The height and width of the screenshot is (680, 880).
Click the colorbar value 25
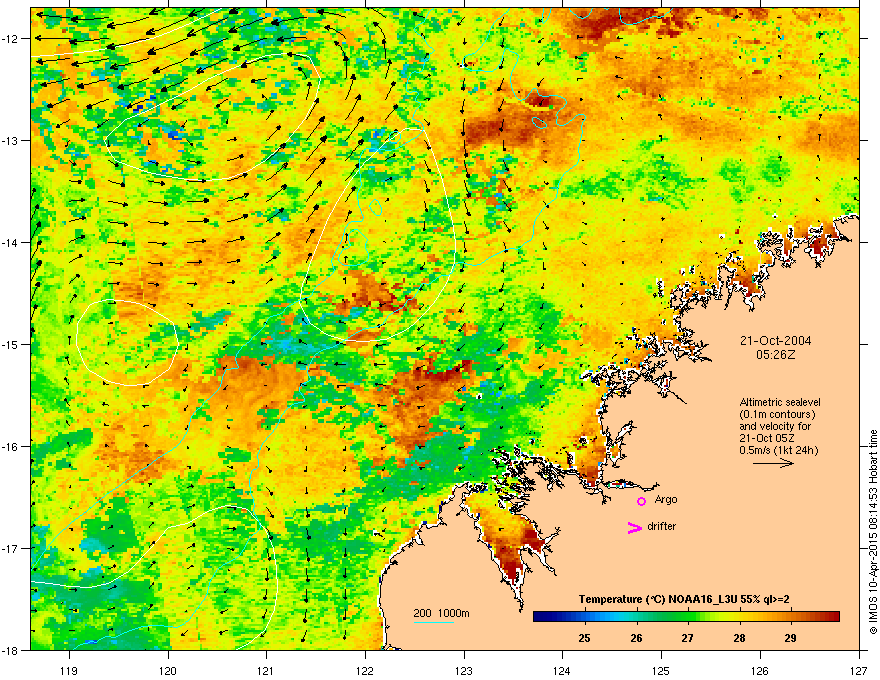[x=584, y=638]
